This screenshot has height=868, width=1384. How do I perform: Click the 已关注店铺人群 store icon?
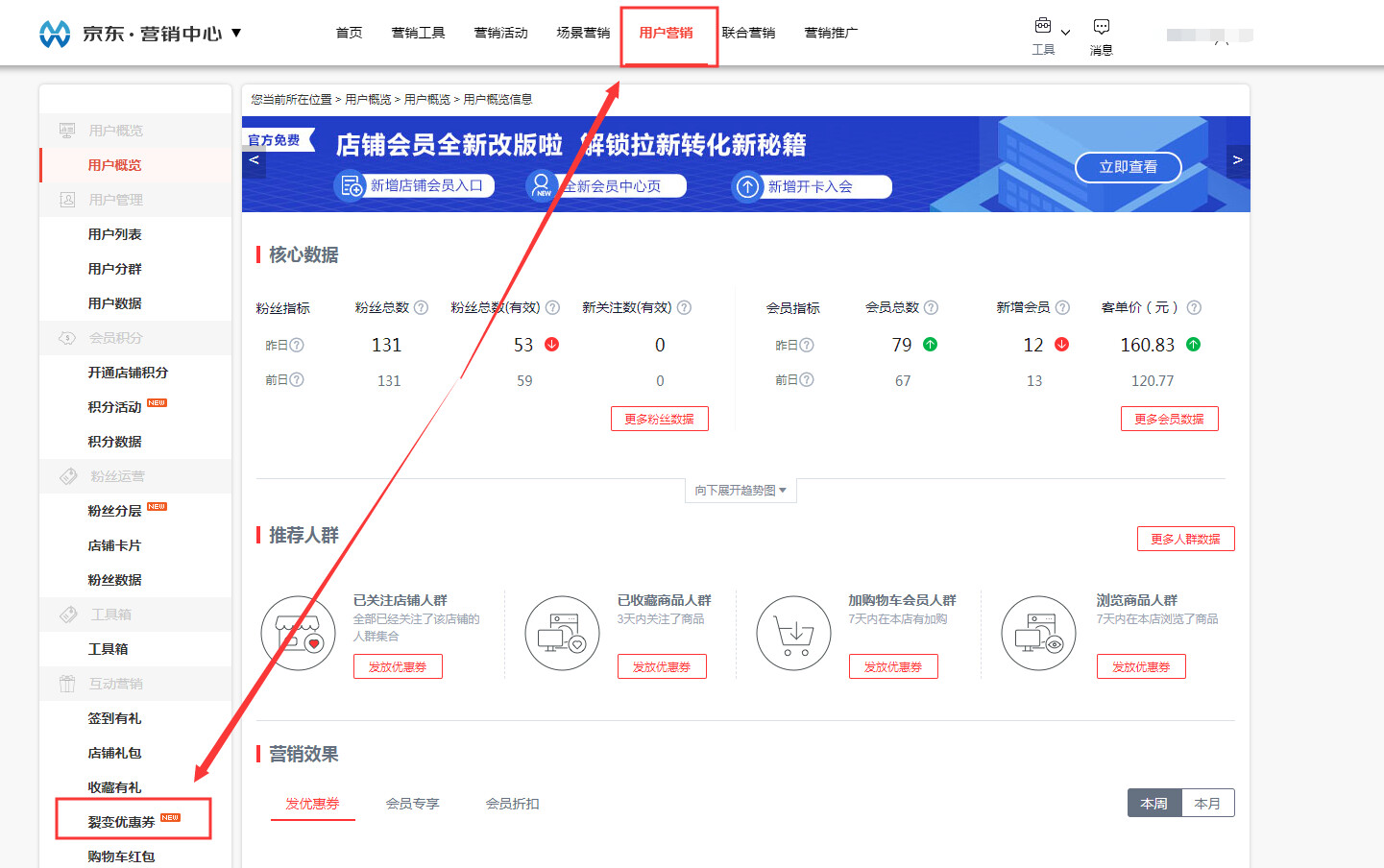(x=299, y=634)
